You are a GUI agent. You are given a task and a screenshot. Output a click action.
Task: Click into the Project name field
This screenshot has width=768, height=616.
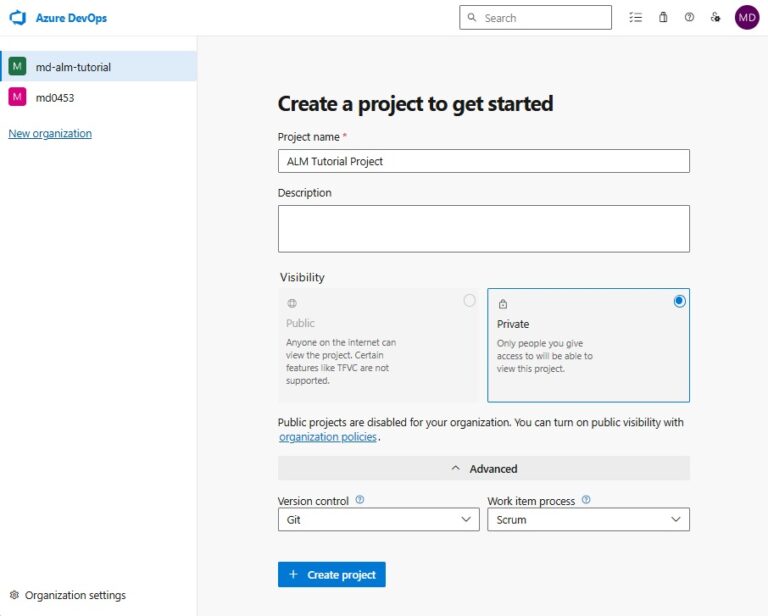(x=483, y=161)
